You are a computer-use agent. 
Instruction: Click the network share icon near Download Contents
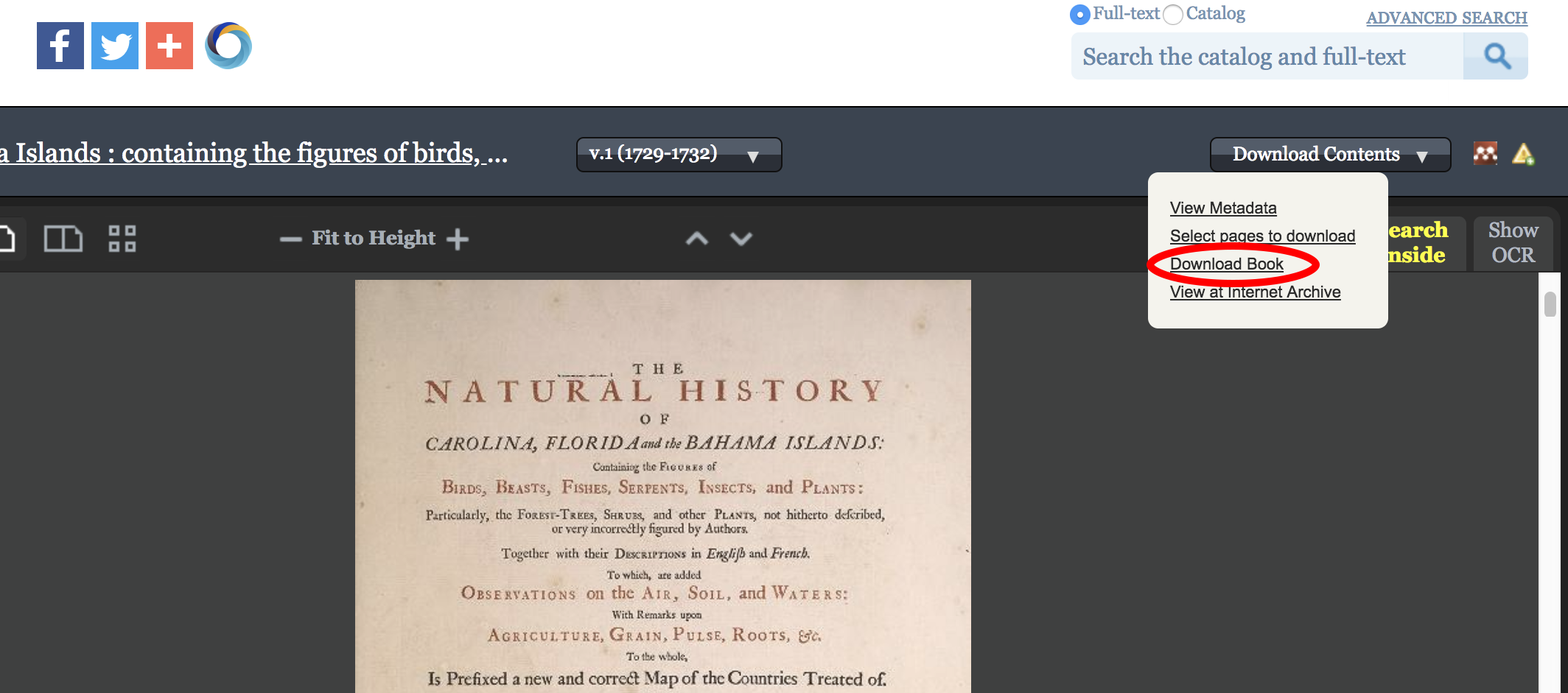point(1485,153)
